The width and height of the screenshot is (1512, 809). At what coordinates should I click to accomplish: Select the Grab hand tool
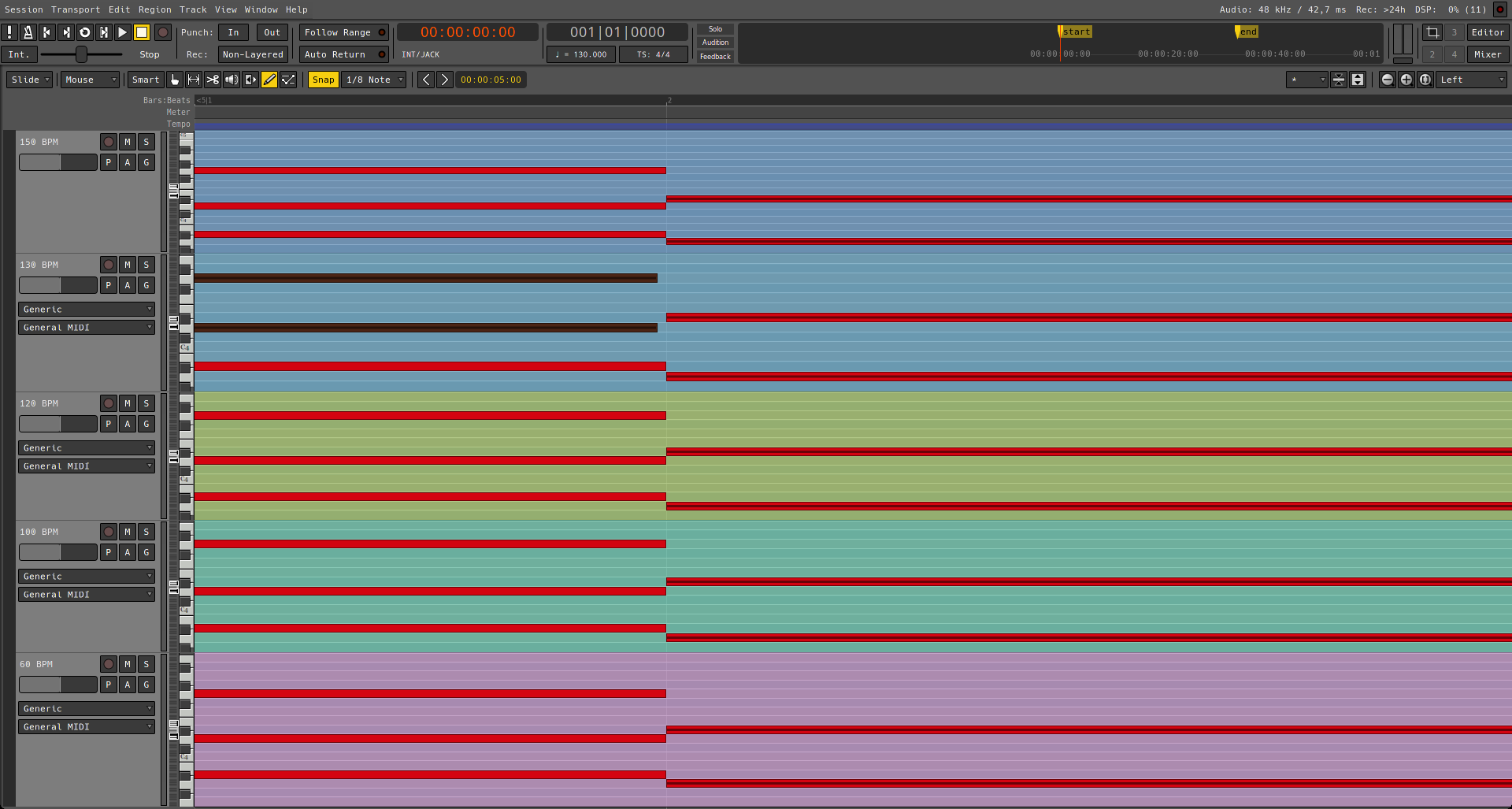click(x=175, y=80)
